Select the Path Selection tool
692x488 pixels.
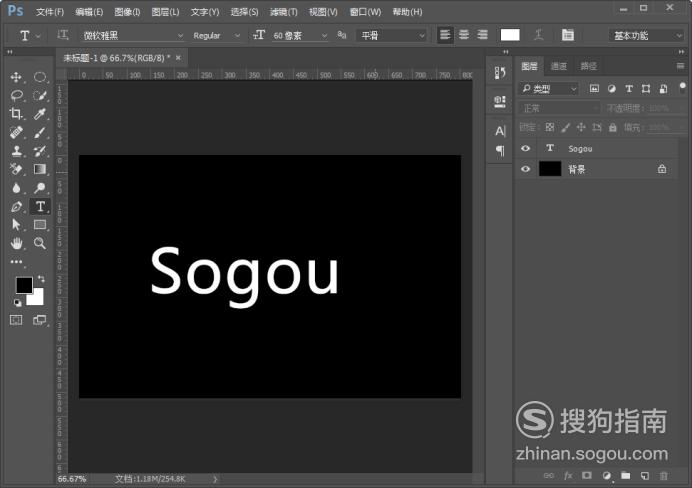pos(16,225)
